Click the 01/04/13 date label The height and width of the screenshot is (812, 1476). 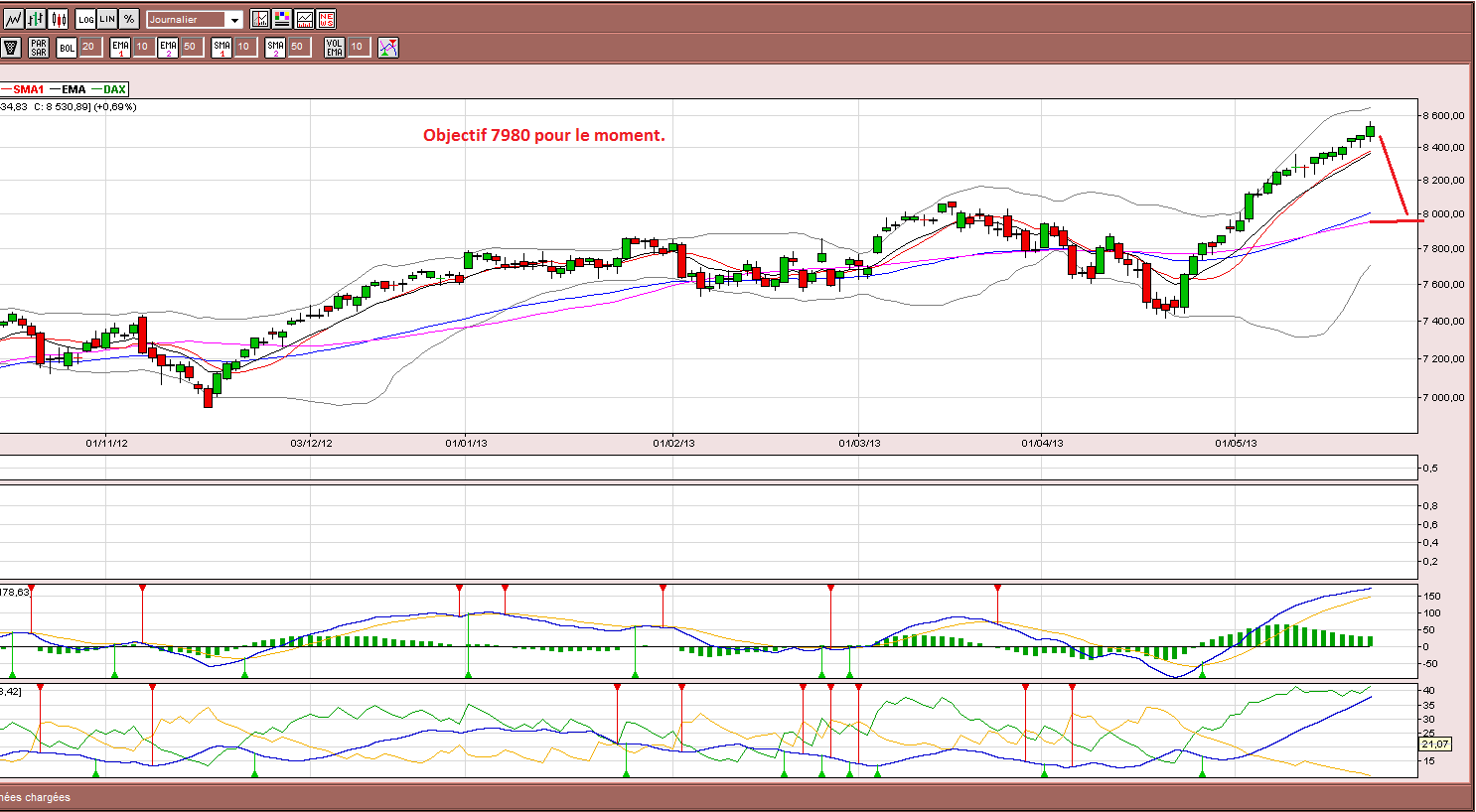point(1042,443)
